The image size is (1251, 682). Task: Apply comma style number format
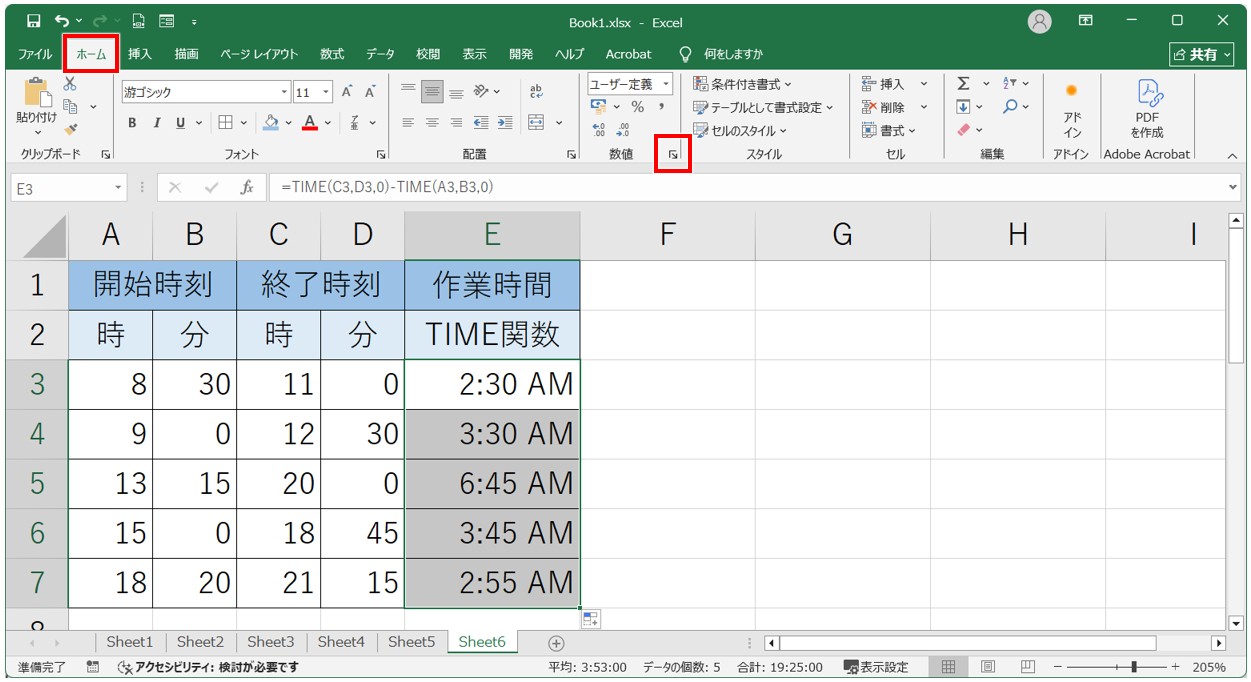(661, 107)
